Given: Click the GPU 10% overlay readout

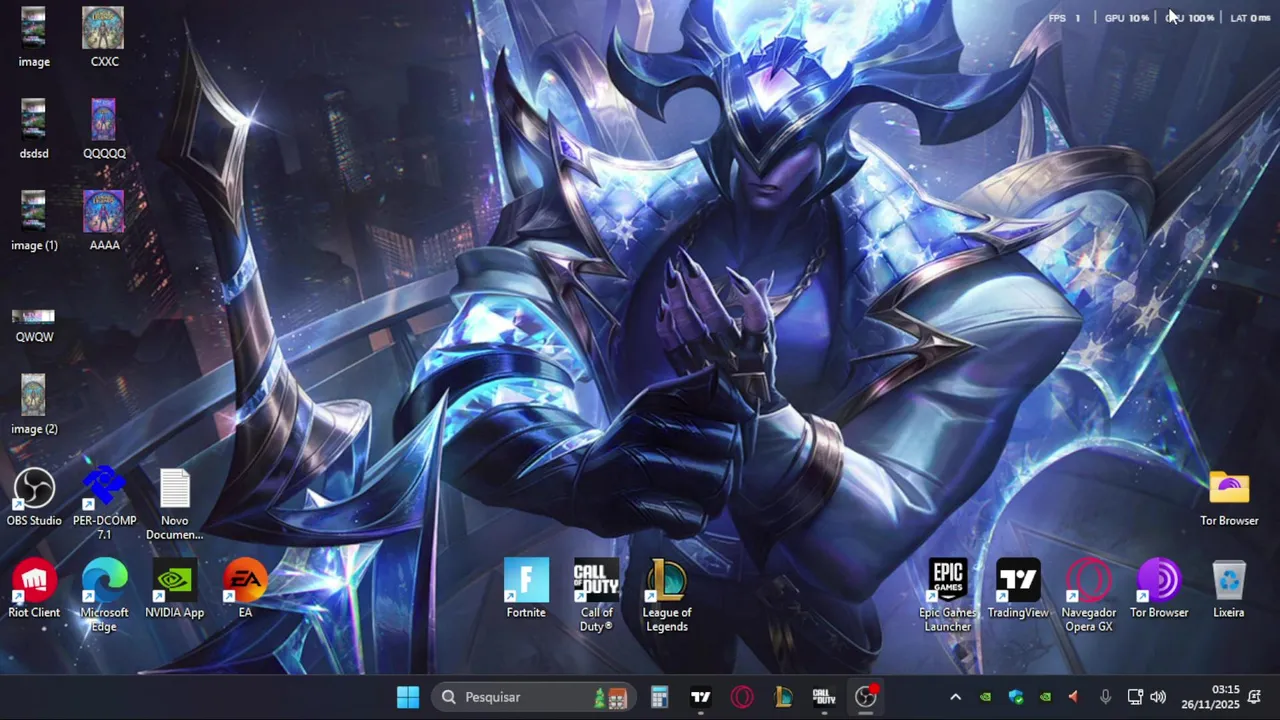Looking at the screenshot, I should point(1127,18).
